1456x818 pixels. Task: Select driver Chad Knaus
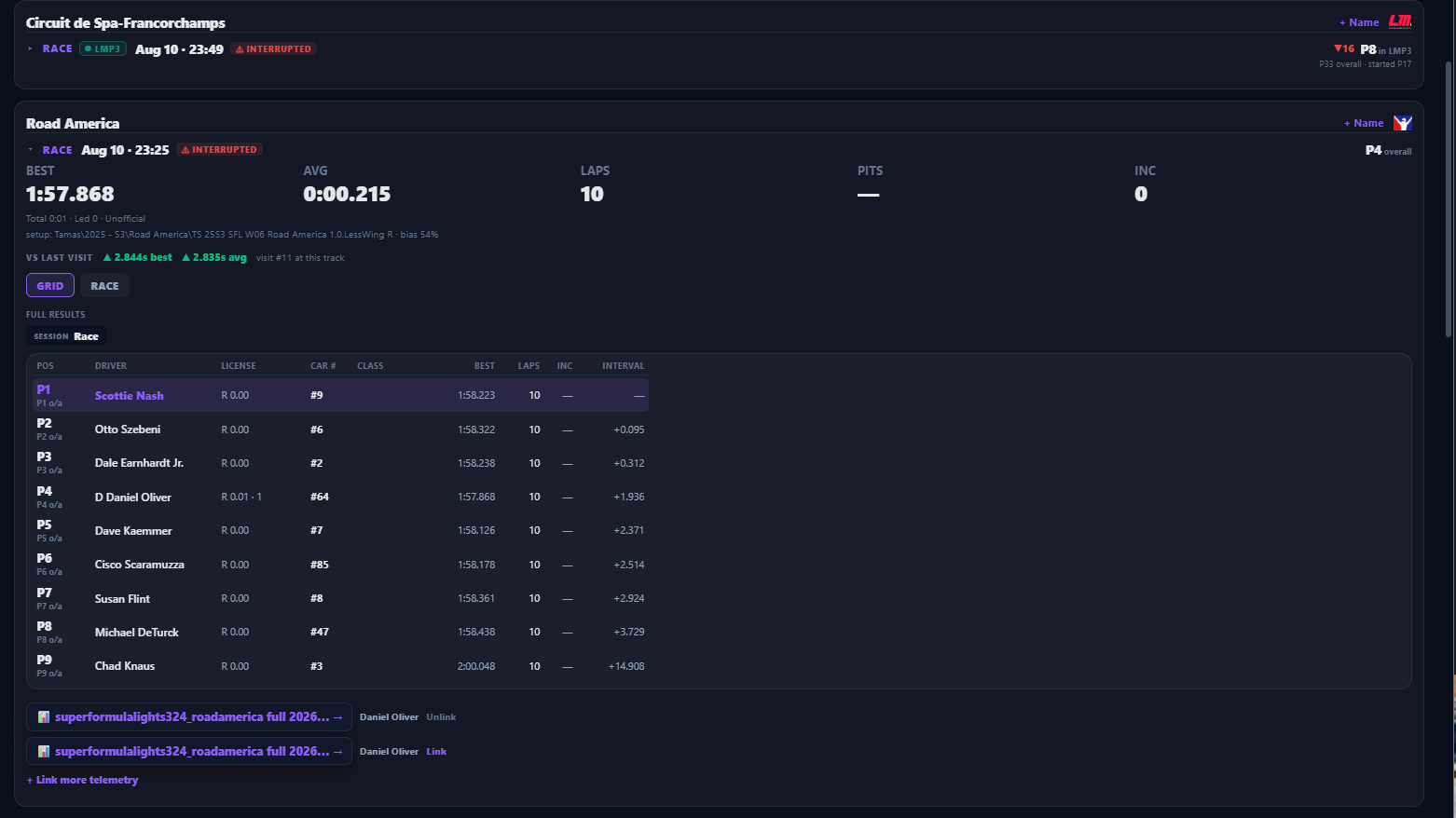coord(125,666)
